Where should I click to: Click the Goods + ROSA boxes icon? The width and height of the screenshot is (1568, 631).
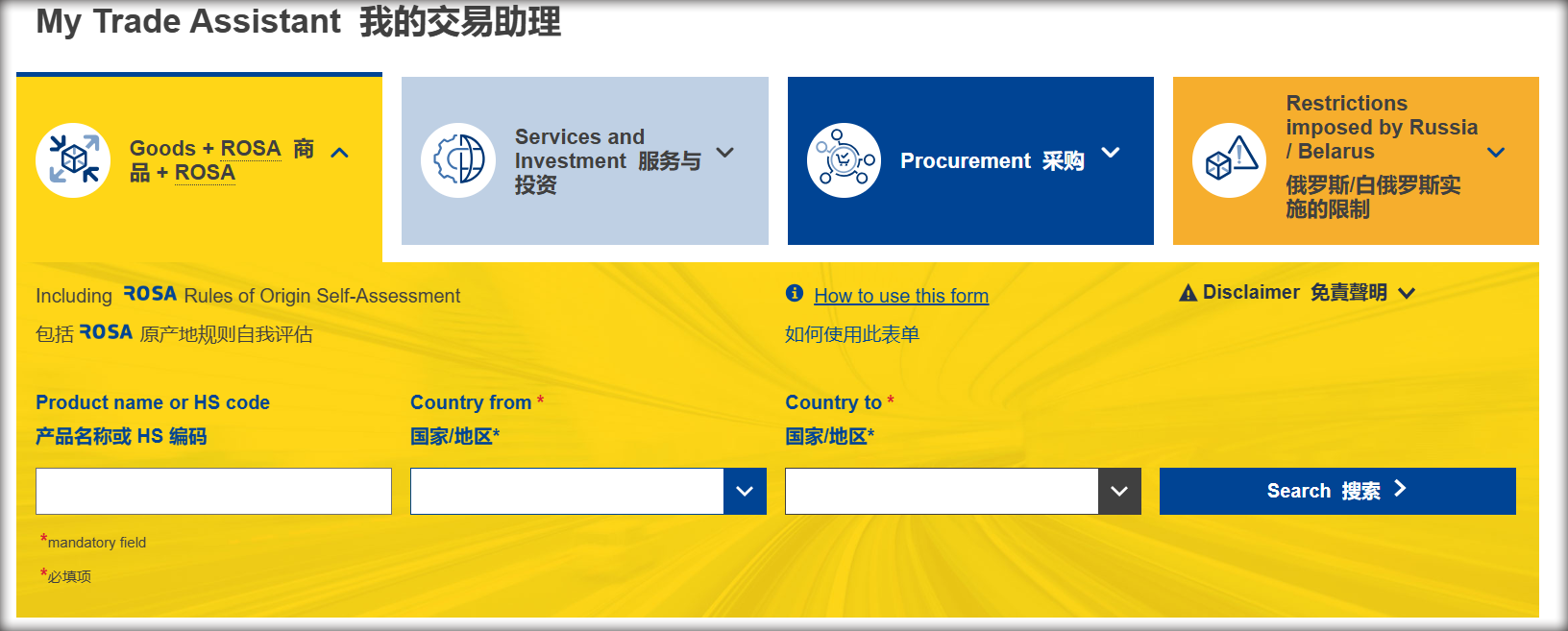coord(73,160)
